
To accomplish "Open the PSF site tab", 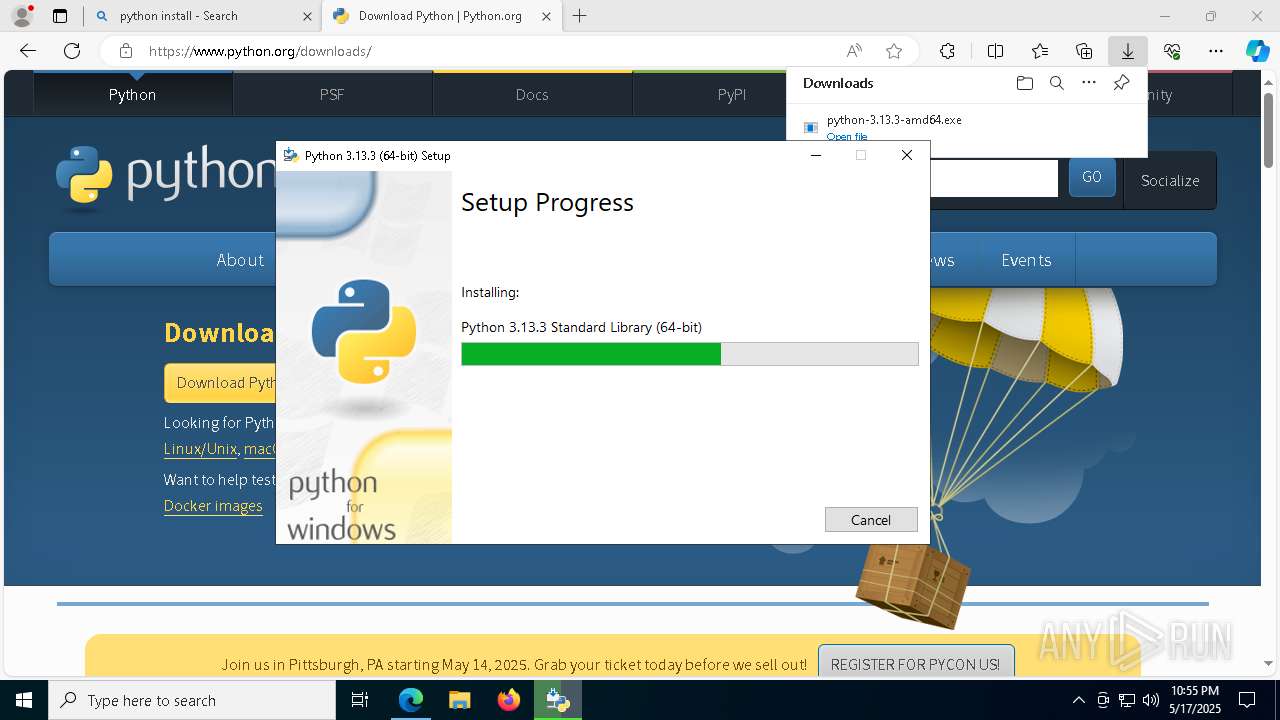I will click(x=332, y=94).
